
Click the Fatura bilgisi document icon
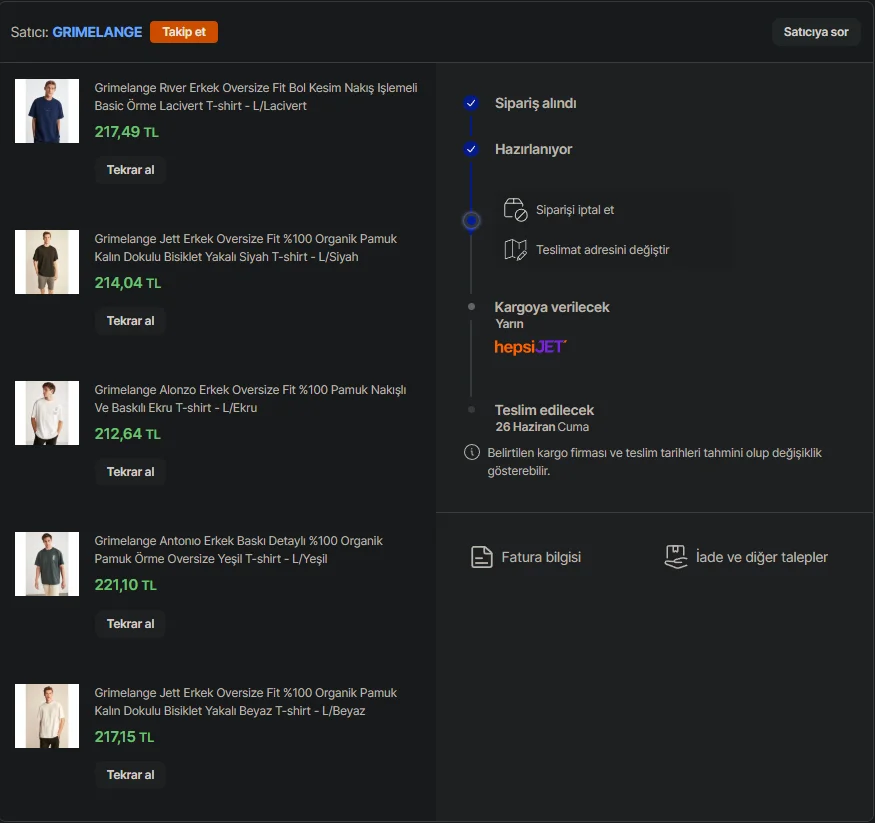click(x=482, y=557)
